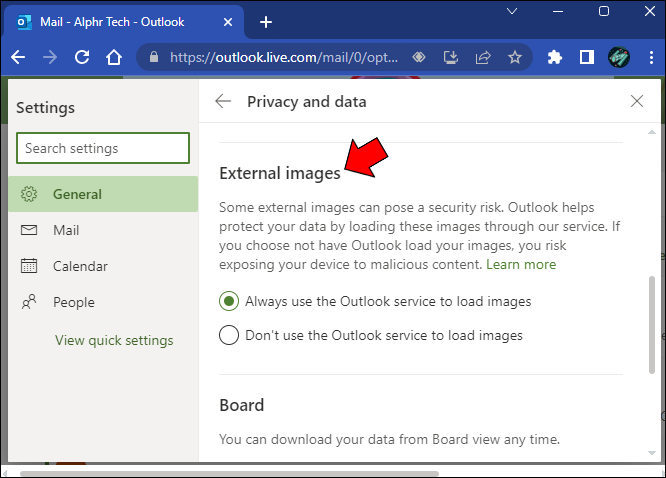Open View quick settings
The width and height of the screenshot is (666, 478).
[x=114, y=340]
